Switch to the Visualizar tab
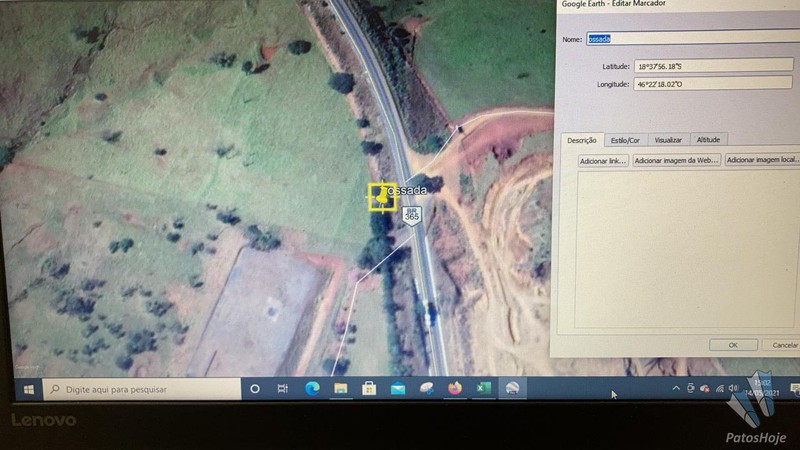800x450 pixels. (x=668, y=140)
